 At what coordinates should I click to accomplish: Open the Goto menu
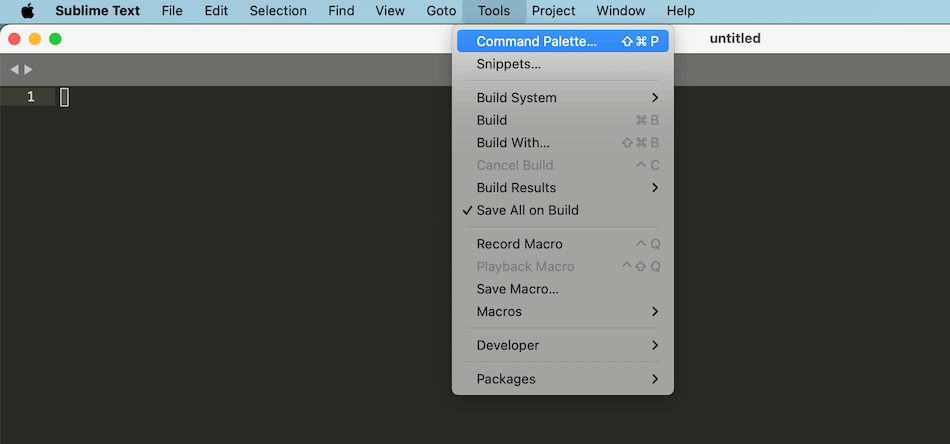coord(441,11)
